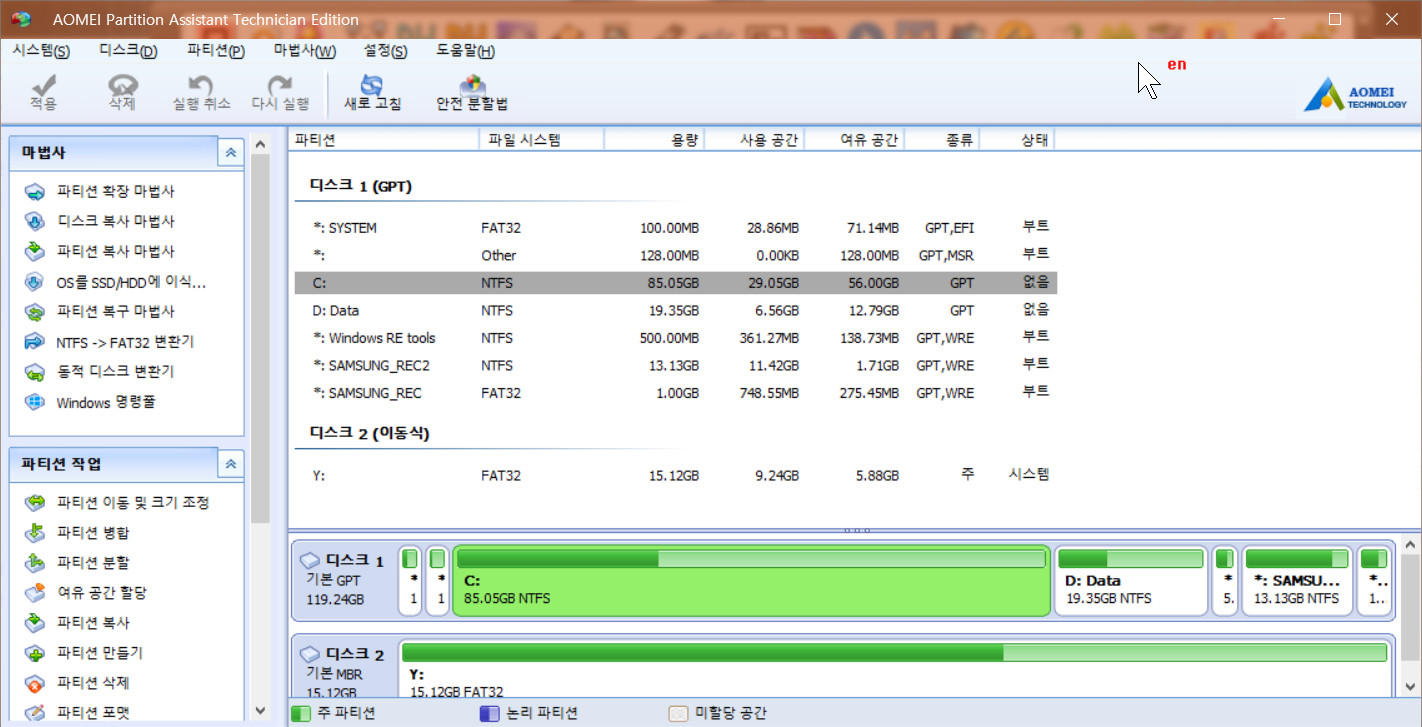The image size is (1422, 727).
Task: Select the Windows RE tools row
Action: coord(675,338)
